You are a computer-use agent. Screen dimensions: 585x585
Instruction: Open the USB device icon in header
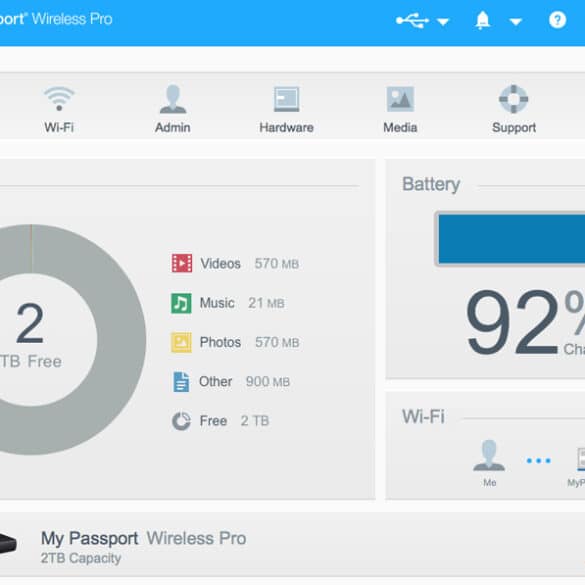pos(412,20)
